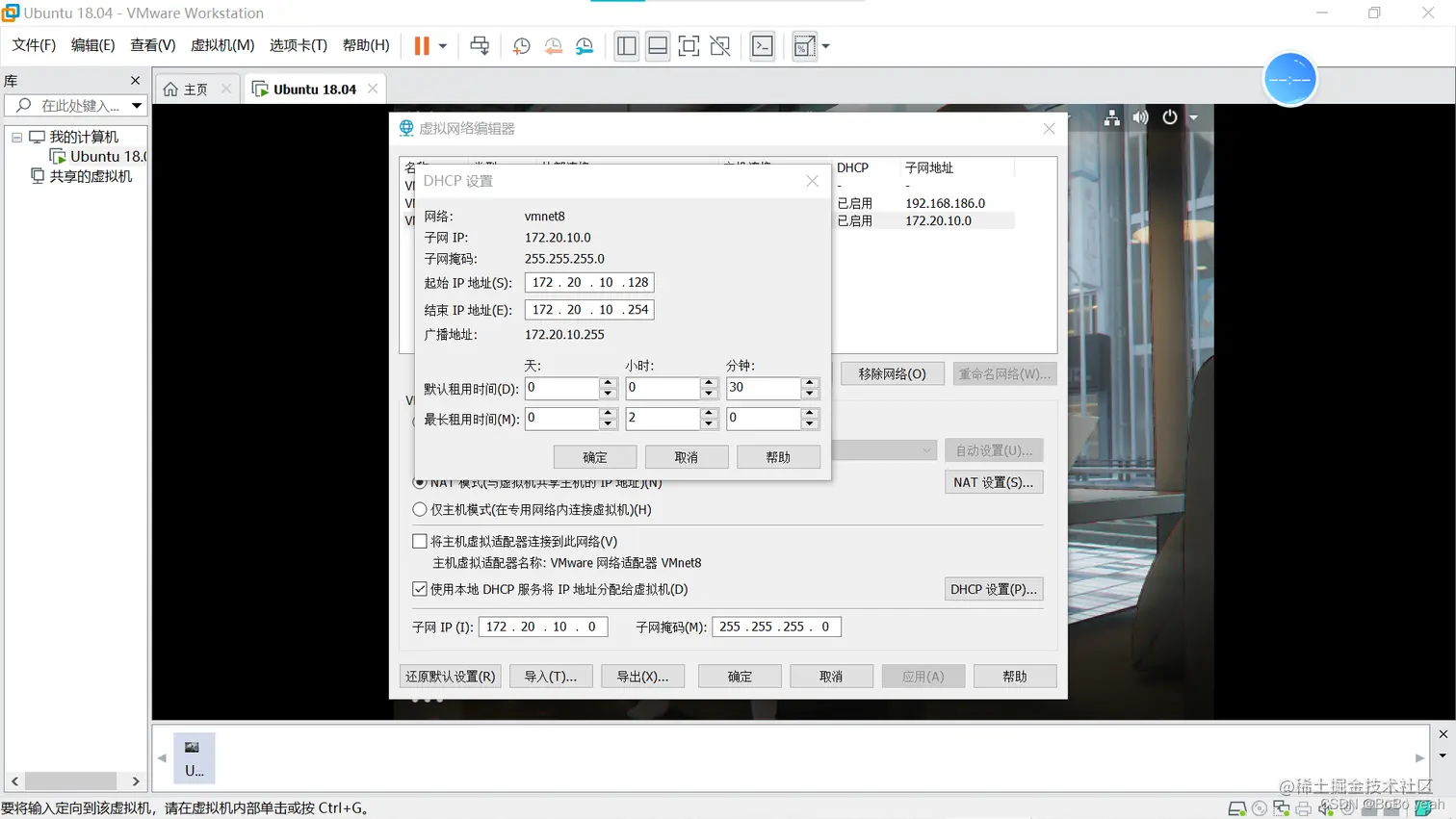Viewport: 1456px width, 819px height.
Task: Increase default lease days spinner
Action: tap(608, 382)
